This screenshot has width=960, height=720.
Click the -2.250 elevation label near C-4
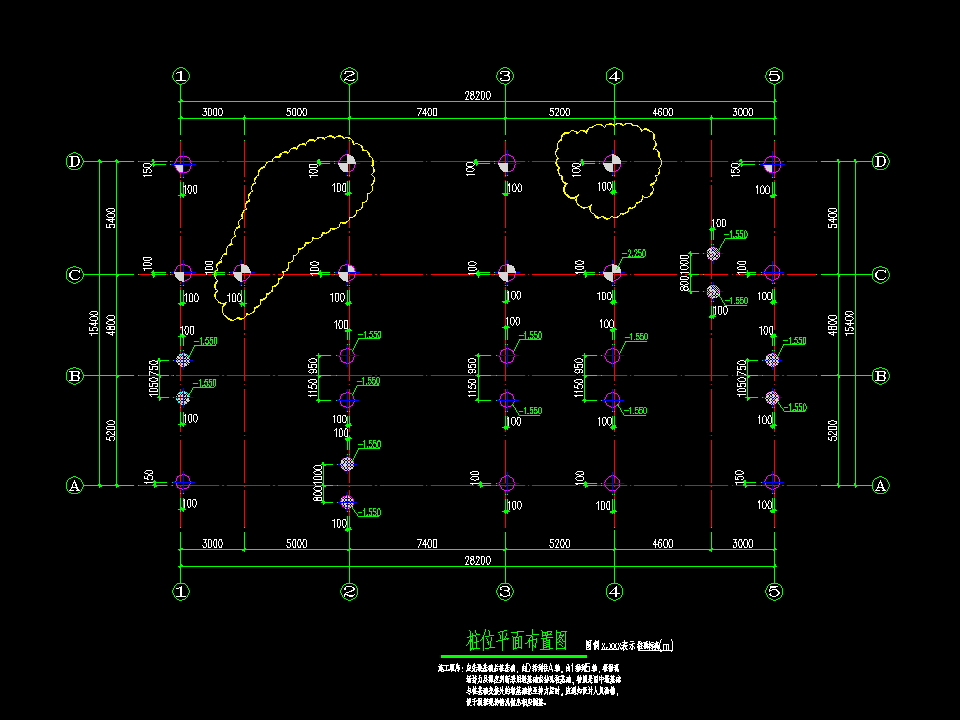click(x=636, y=254)
